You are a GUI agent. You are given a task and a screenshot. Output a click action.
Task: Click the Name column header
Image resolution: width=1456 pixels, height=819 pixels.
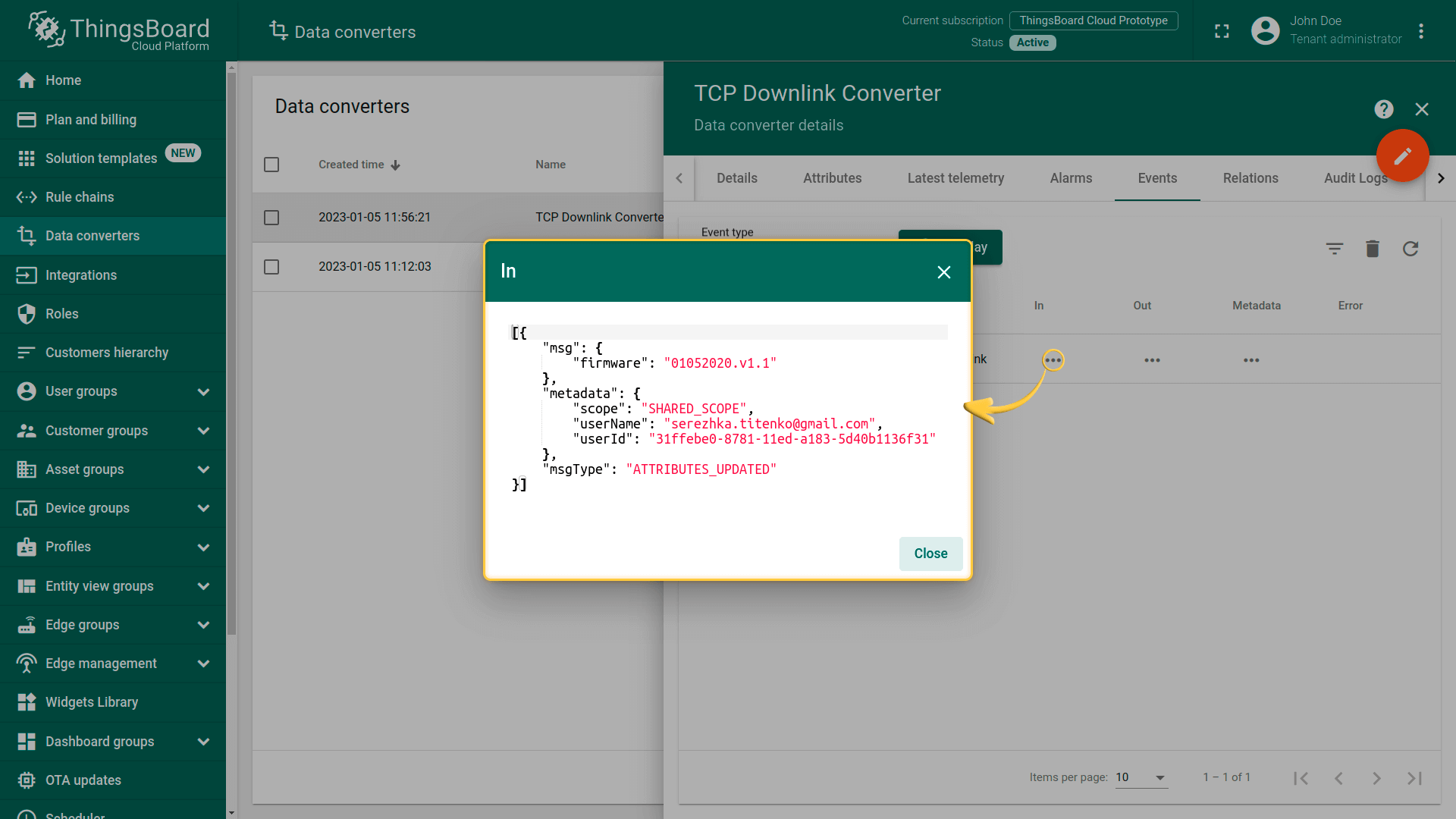pyautogui.click(x=551, y=165)
